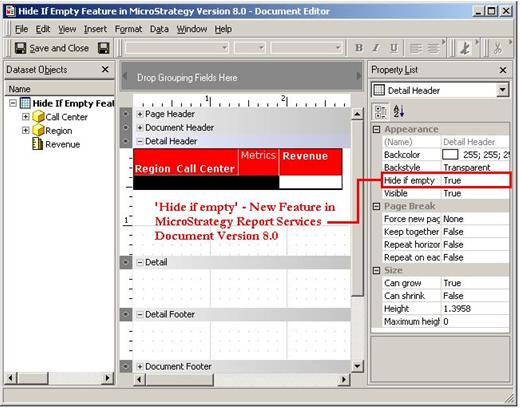This screenshot has height=408, width=520.
Task: Click the Revenue column header in grid
Action: click(310, 162)
